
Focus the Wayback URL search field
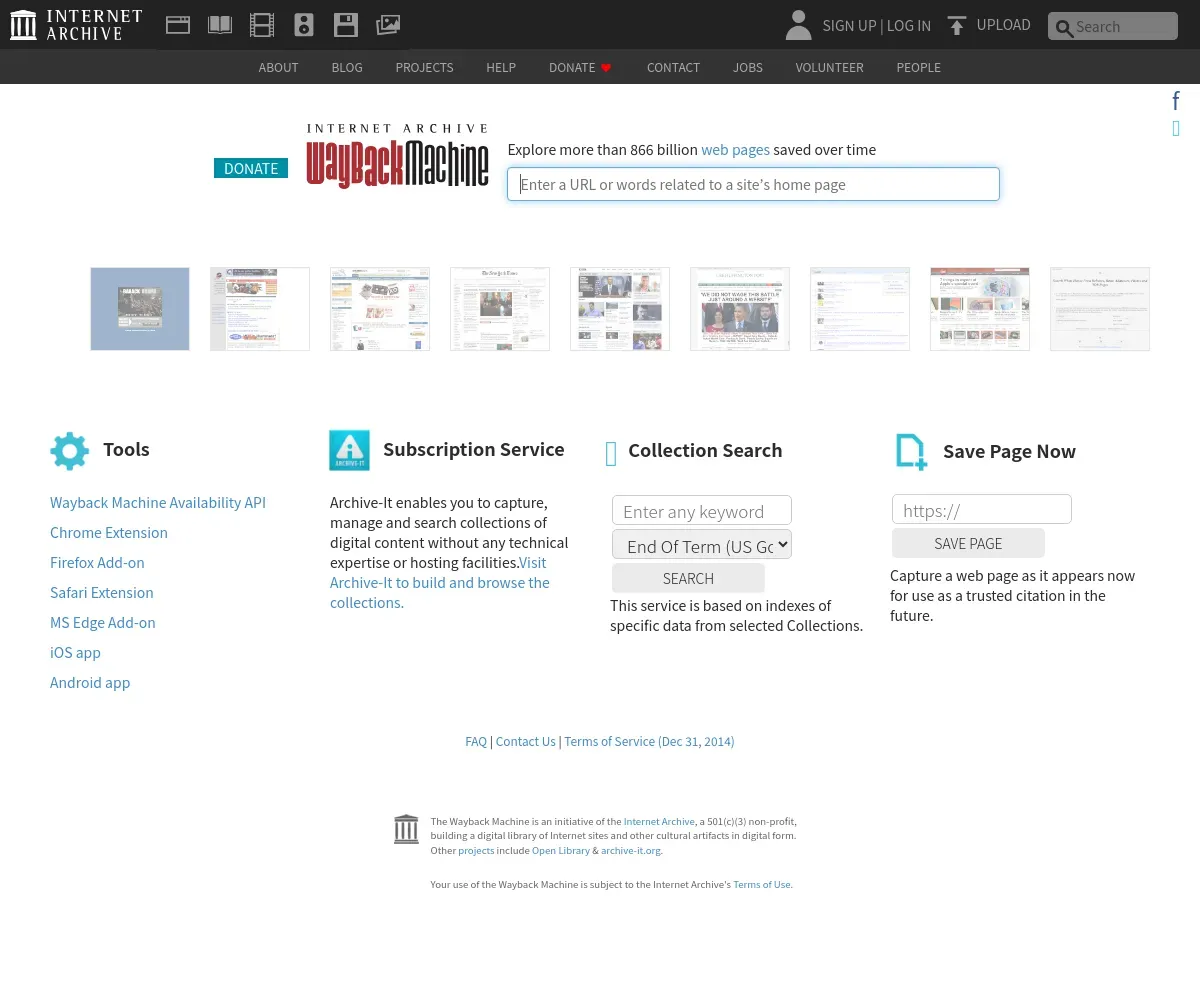[x=753, y=184]
